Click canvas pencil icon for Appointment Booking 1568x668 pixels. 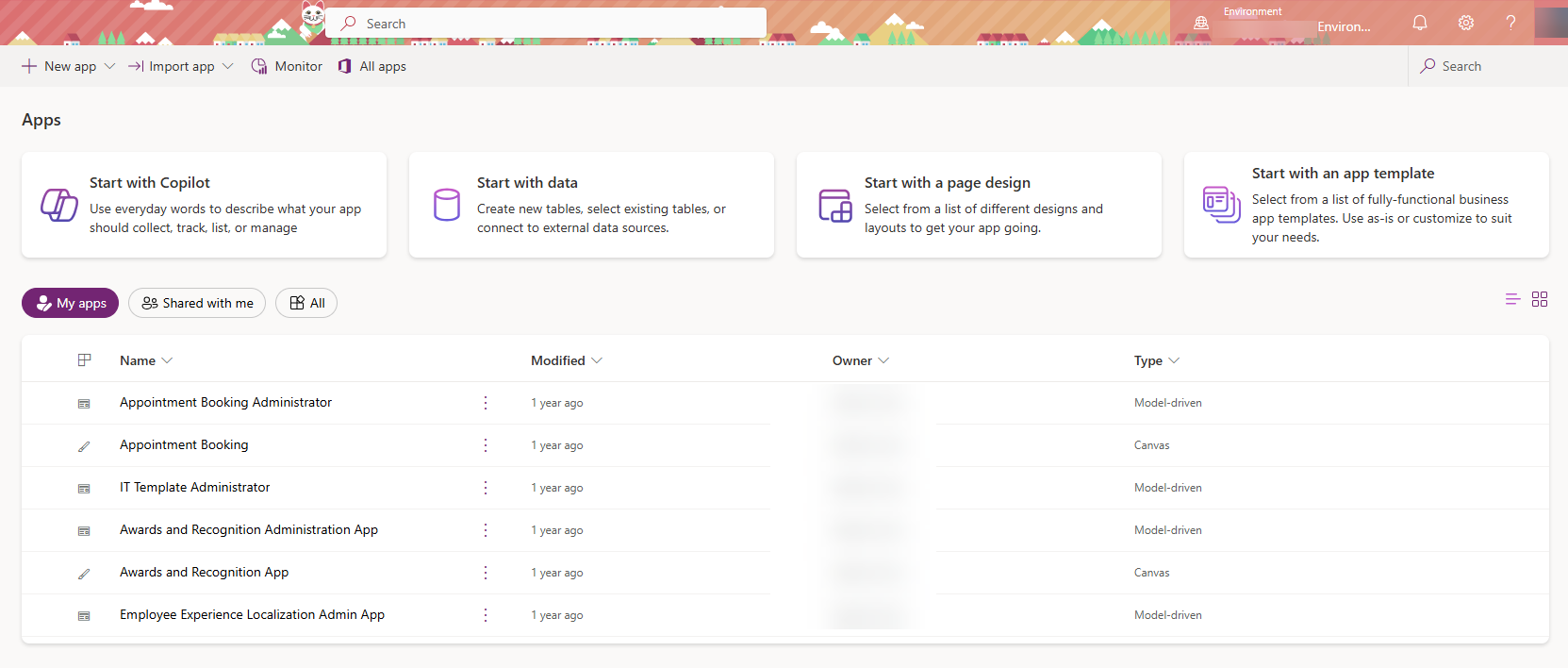click(x=84, y=446)
